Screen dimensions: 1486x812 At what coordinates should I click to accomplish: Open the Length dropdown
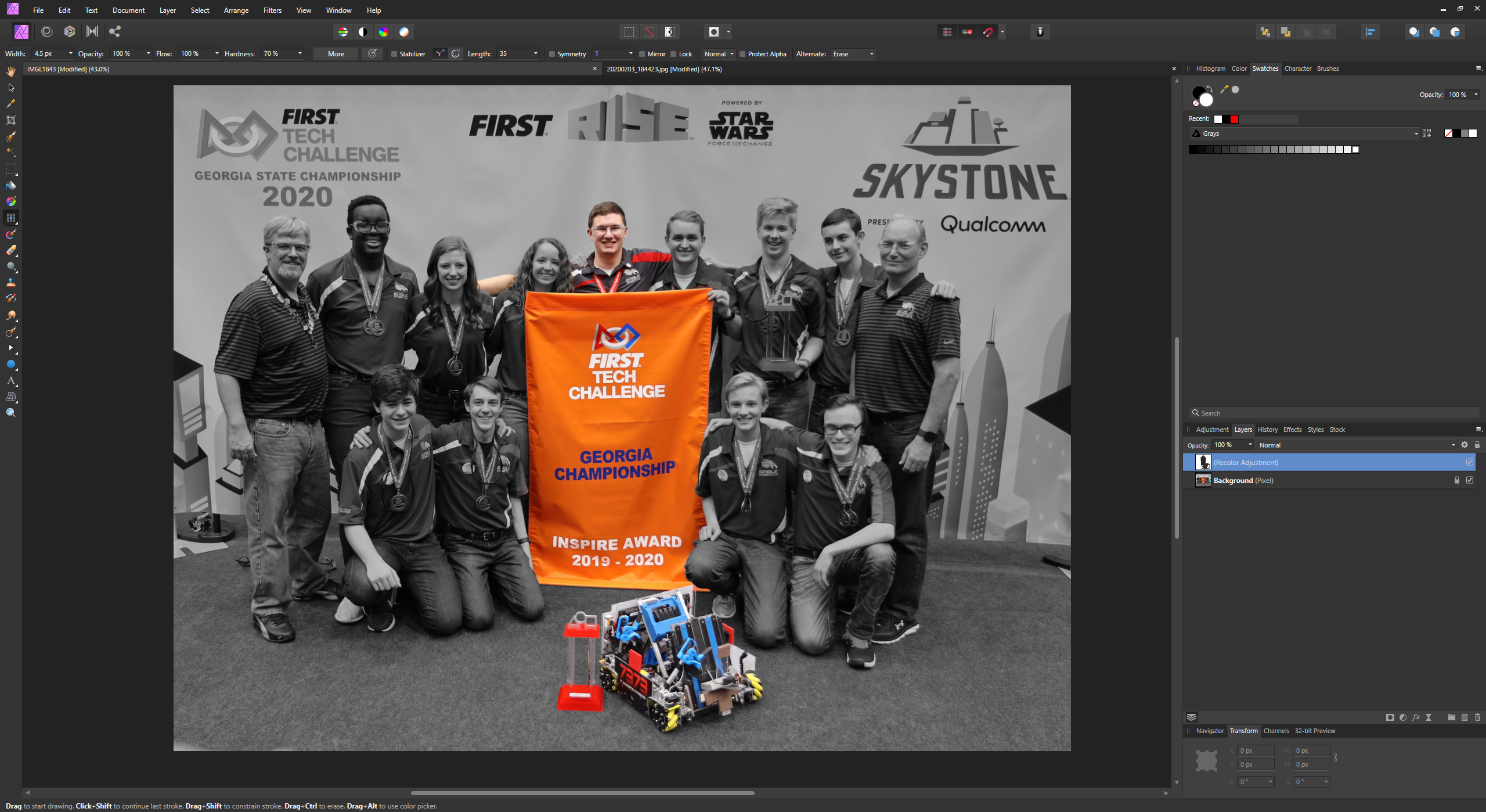coord(535,53)
